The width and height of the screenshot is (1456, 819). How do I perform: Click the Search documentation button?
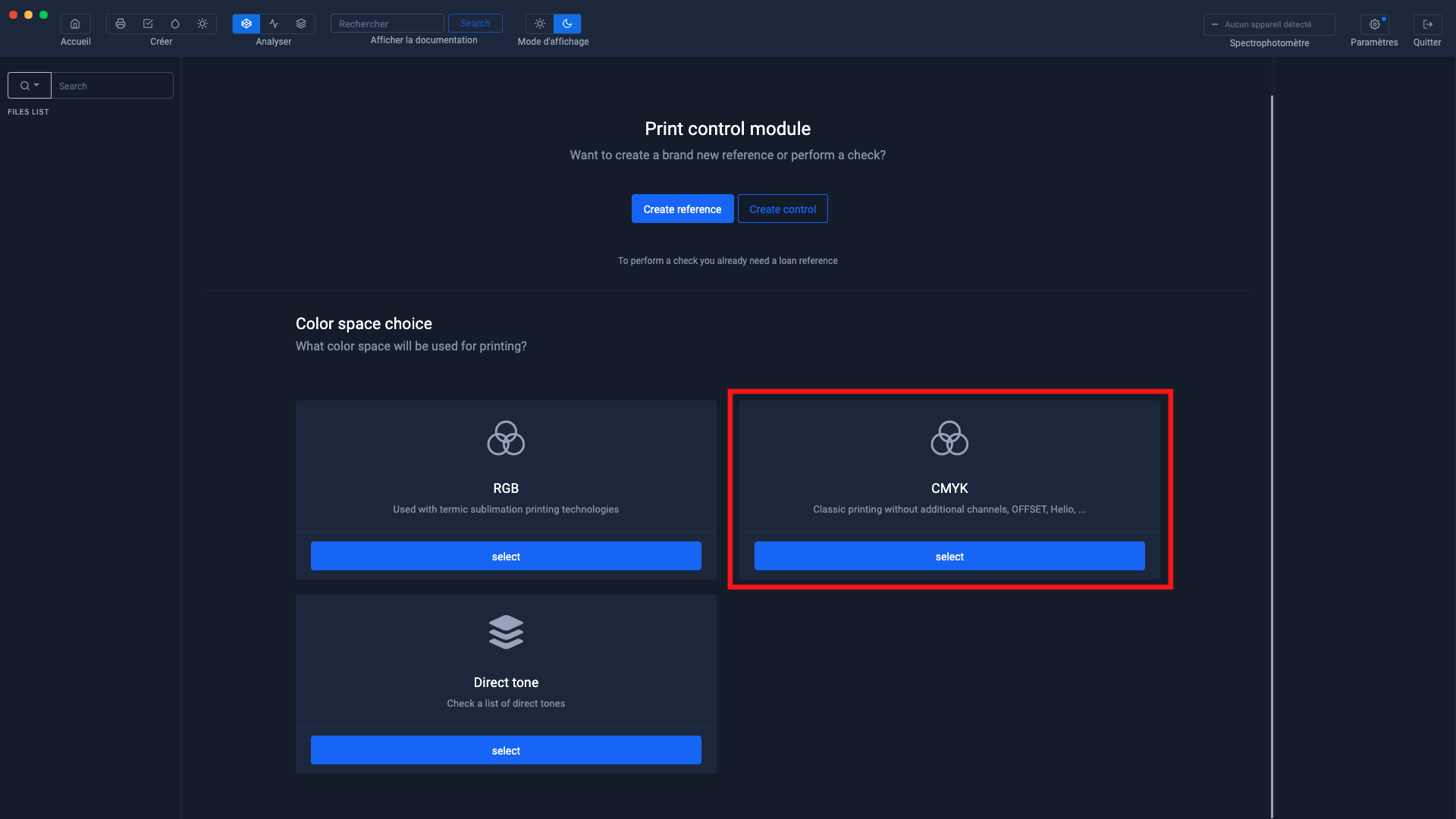pos(475,24)
